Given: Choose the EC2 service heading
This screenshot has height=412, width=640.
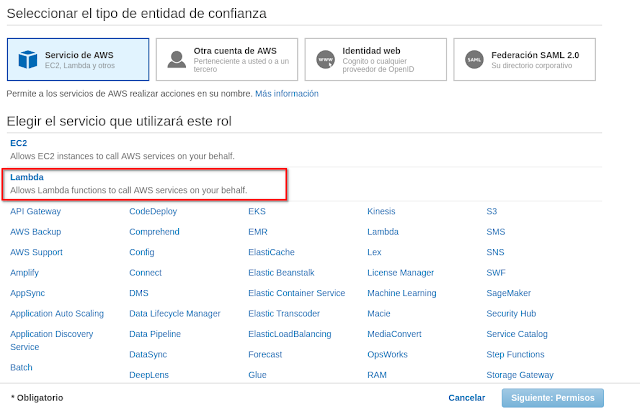Looking at the screenshot, I should pyautogui.click(x=18, y=143).
